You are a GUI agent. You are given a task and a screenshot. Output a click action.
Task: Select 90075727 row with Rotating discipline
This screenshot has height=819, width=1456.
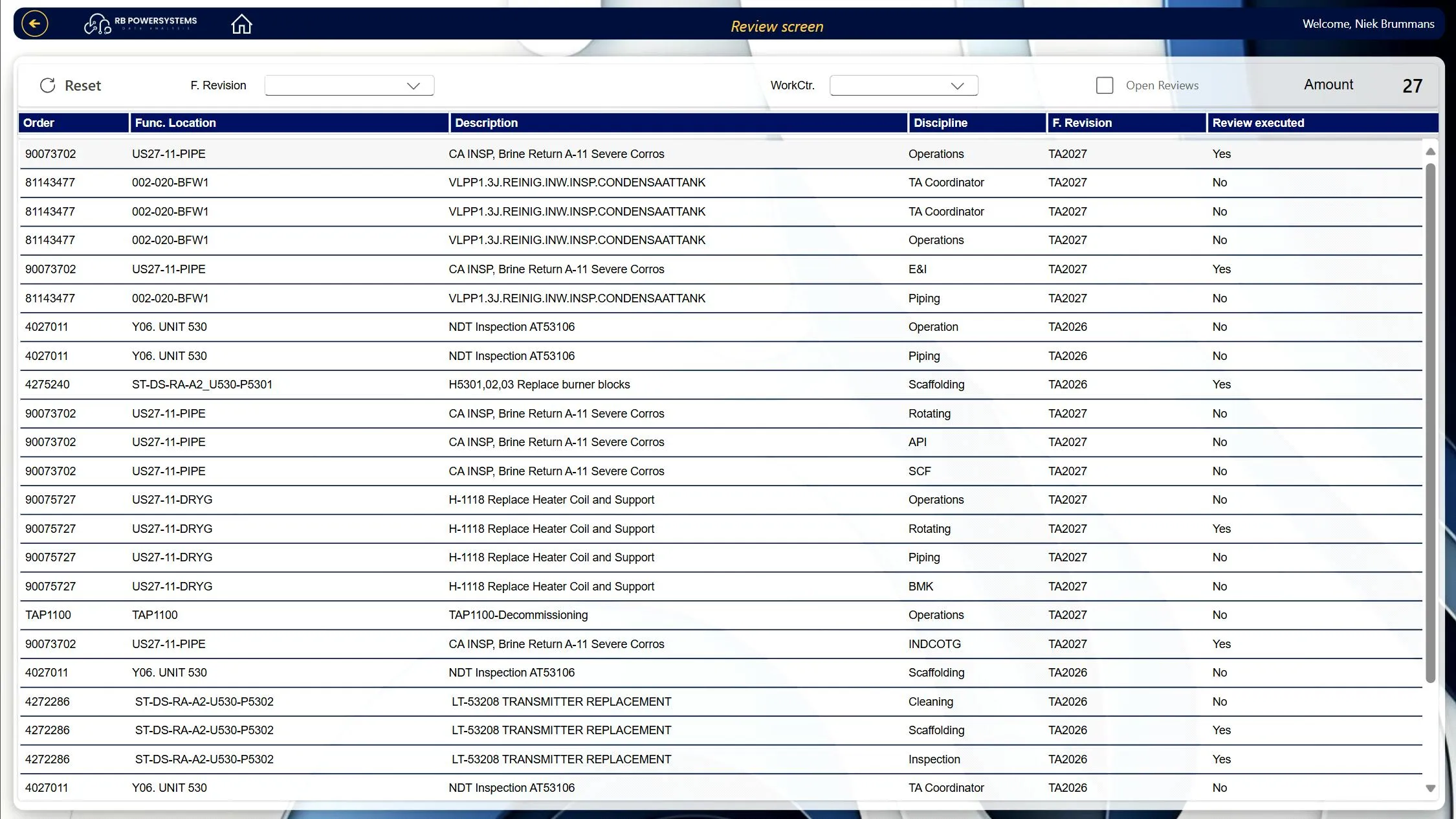(x=721, y=529)
